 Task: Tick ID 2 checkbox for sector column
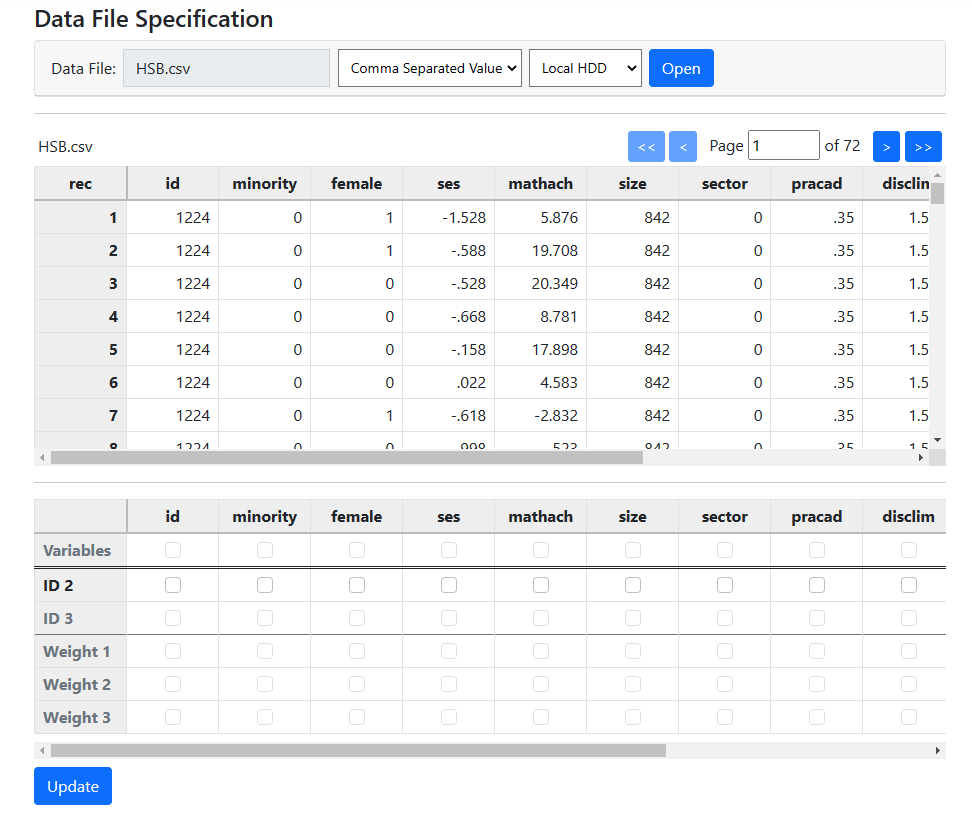tap(725, 585)
